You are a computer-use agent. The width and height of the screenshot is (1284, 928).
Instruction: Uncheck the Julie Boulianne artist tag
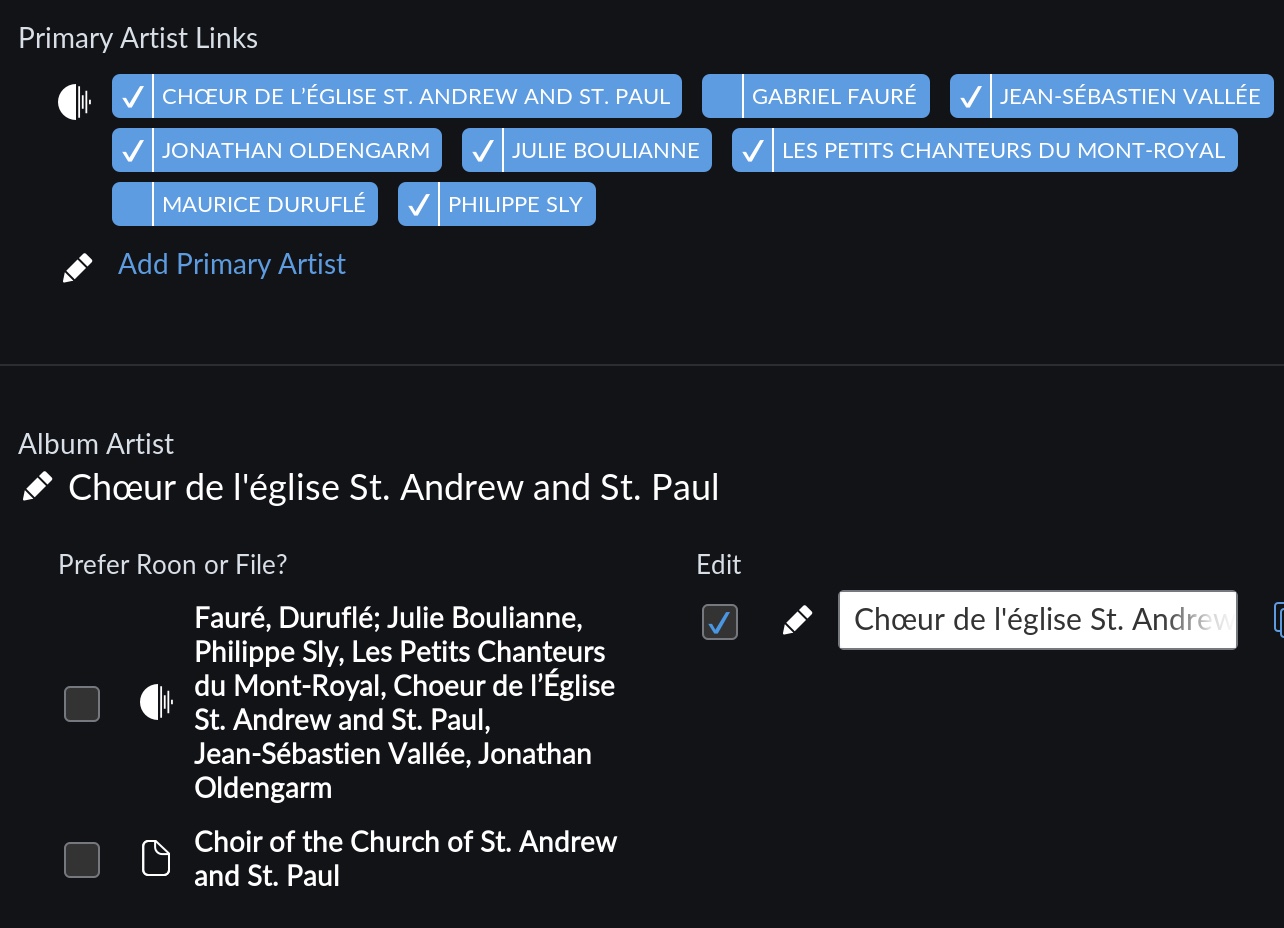click(x=482, y=151)
